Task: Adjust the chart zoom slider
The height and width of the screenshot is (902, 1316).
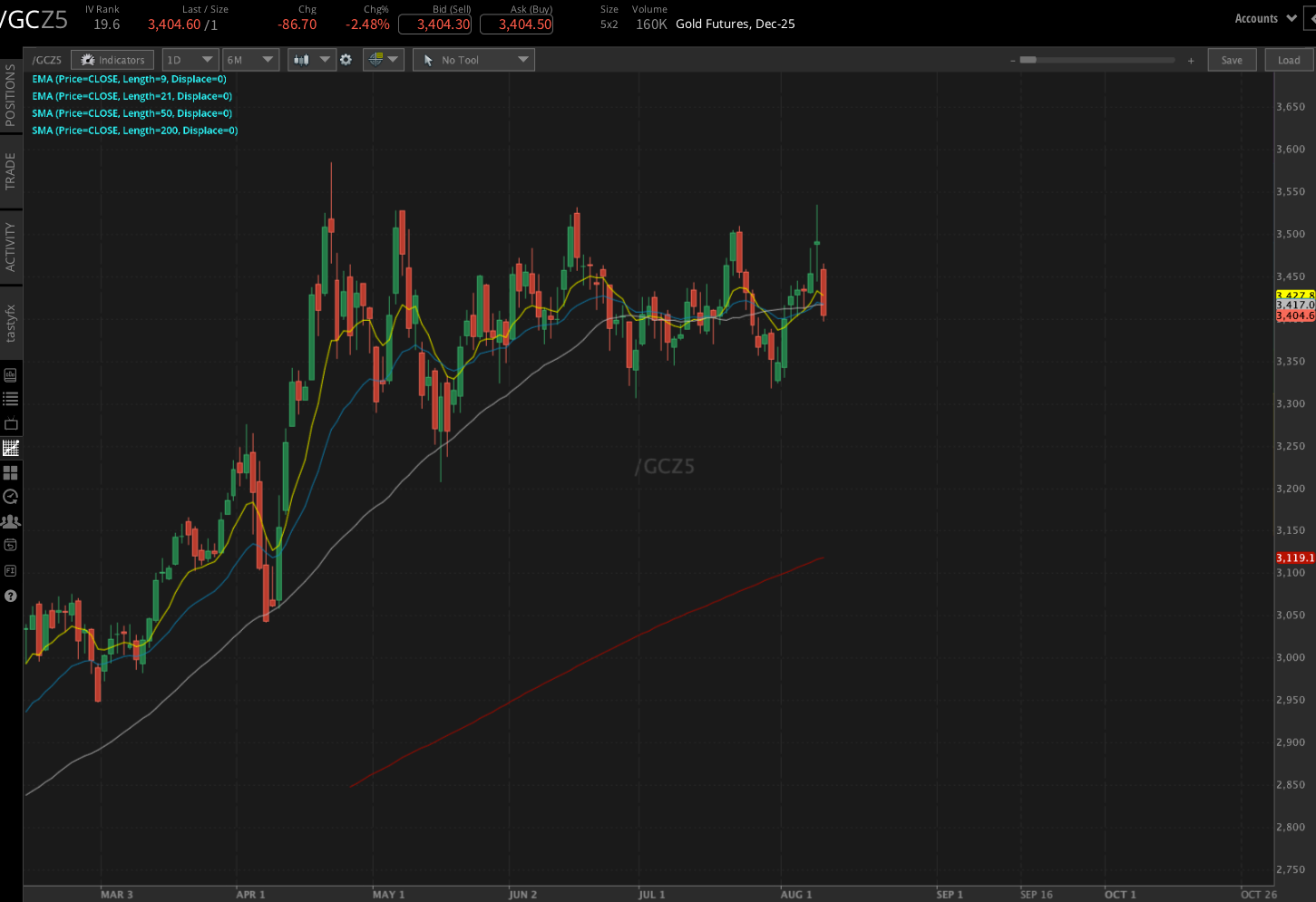Action: (1029, 59)
